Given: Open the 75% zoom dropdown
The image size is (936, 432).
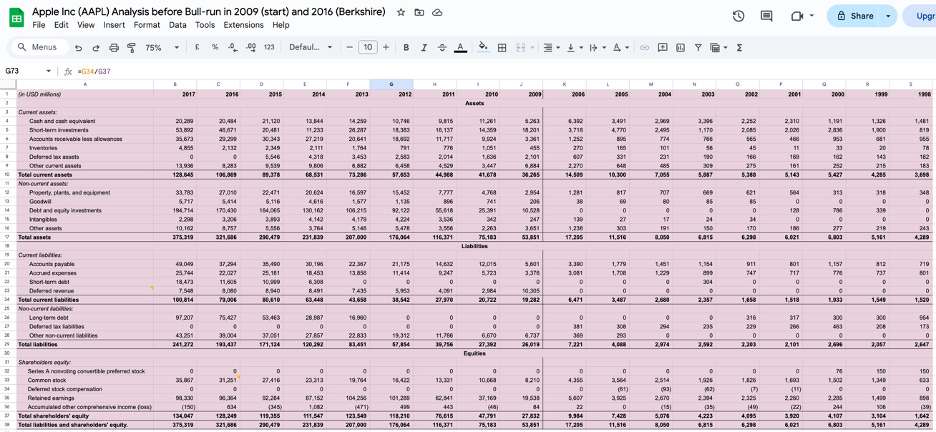Looking at the screenshot, I should pyautogui.click(x=162, y=47).
